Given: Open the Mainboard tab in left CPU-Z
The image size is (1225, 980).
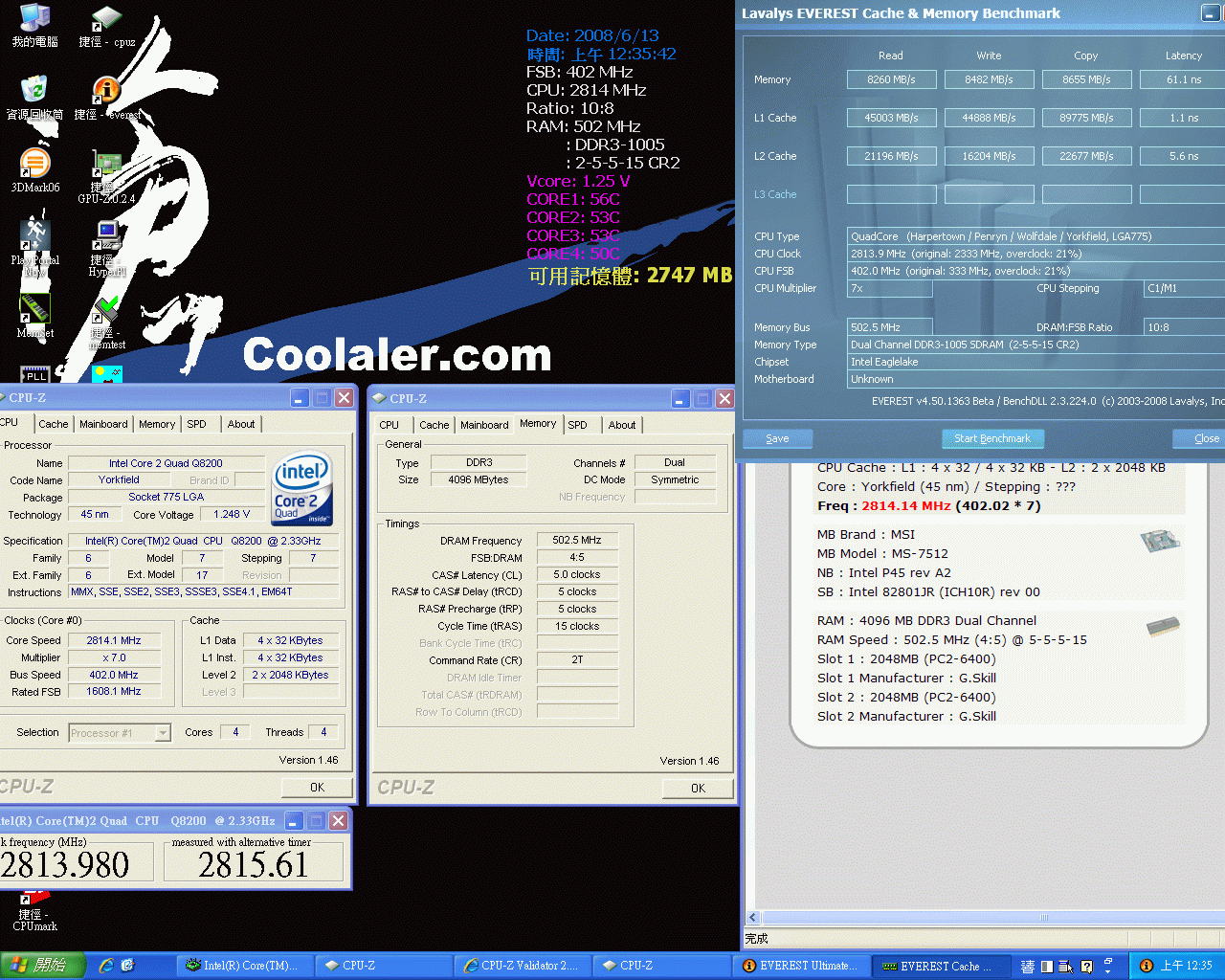Looking at the screenshot, I should tap(103, 424).
